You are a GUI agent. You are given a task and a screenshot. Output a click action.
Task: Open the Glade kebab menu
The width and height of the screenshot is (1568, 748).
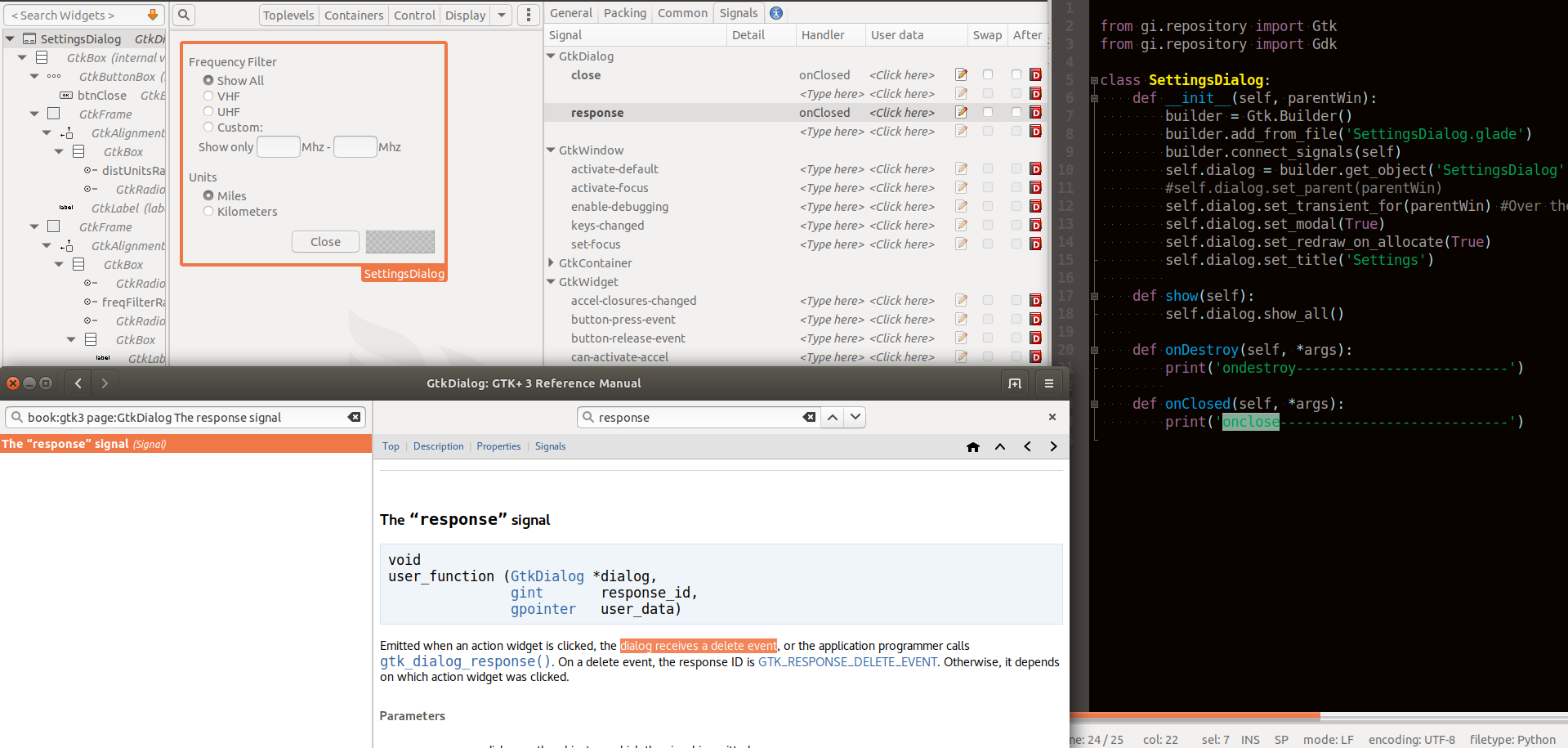click(529, 15)
